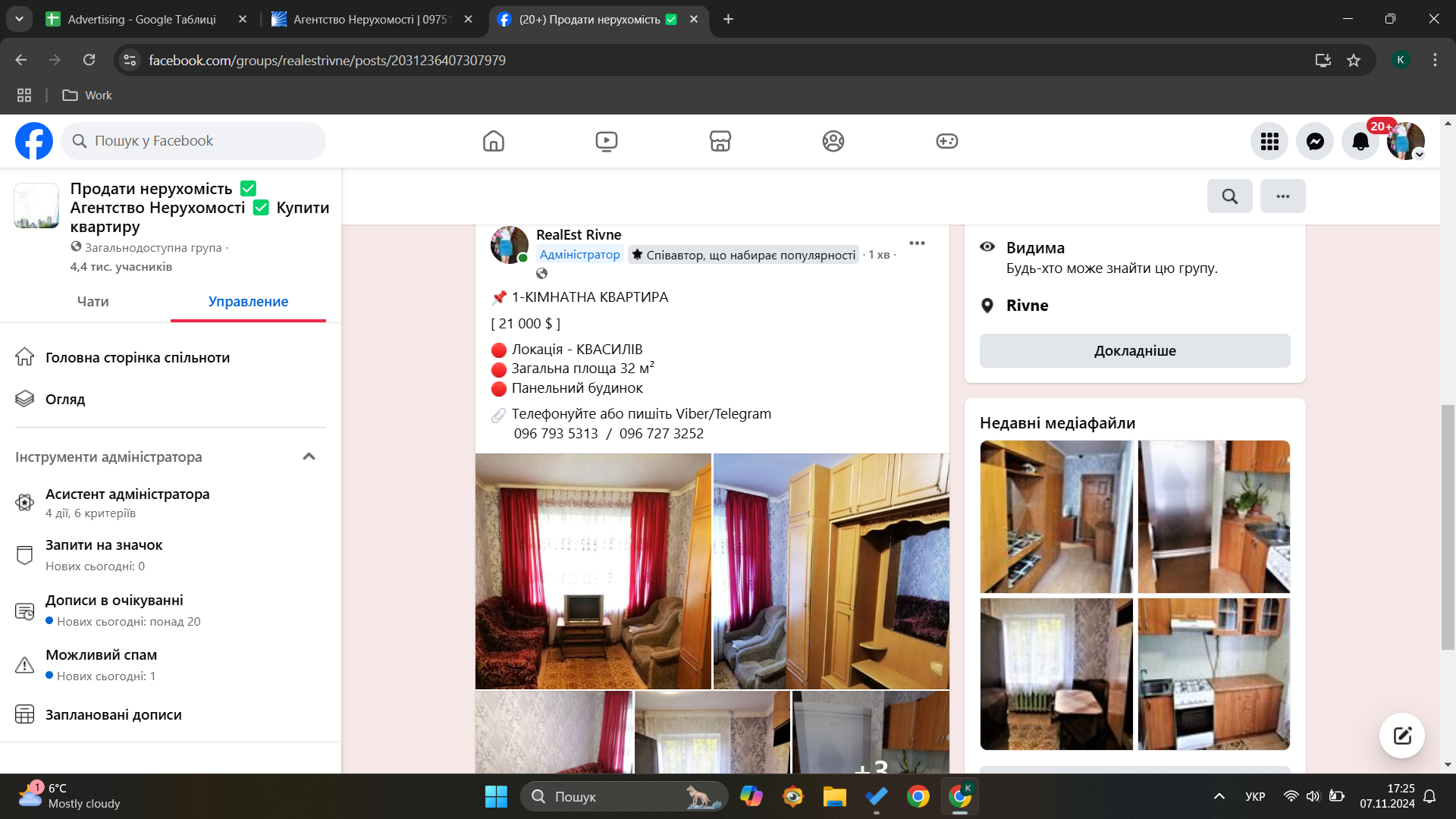
Task: Open Facebook Home feed icon
Action: pos(494,141)
